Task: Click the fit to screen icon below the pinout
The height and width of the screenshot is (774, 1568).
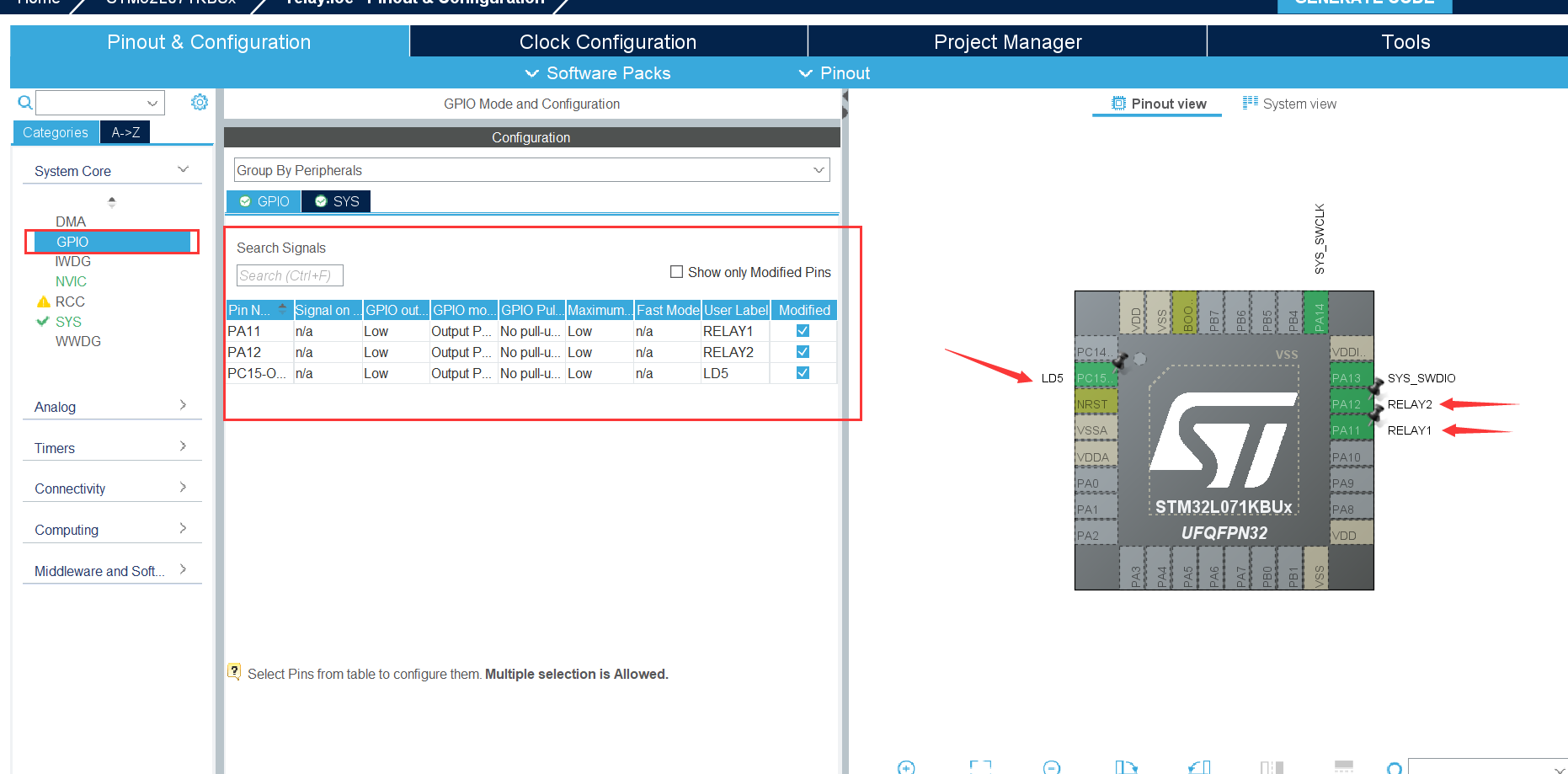Action: pos(980,767)
